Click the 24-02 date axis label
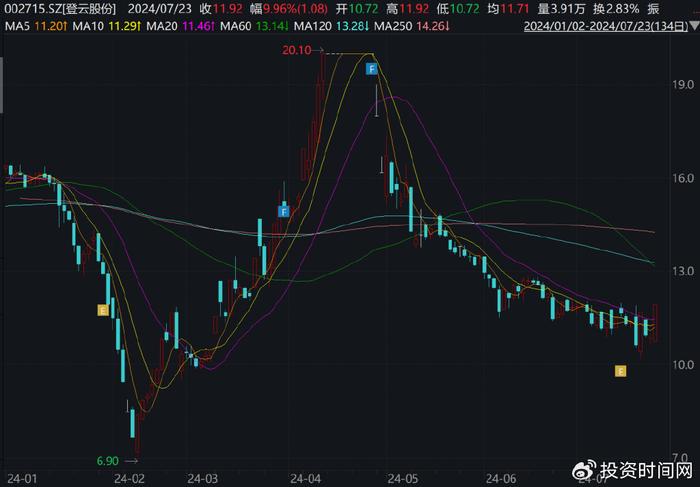This screenshot has height=487, width=700. (x=129, y=479)
